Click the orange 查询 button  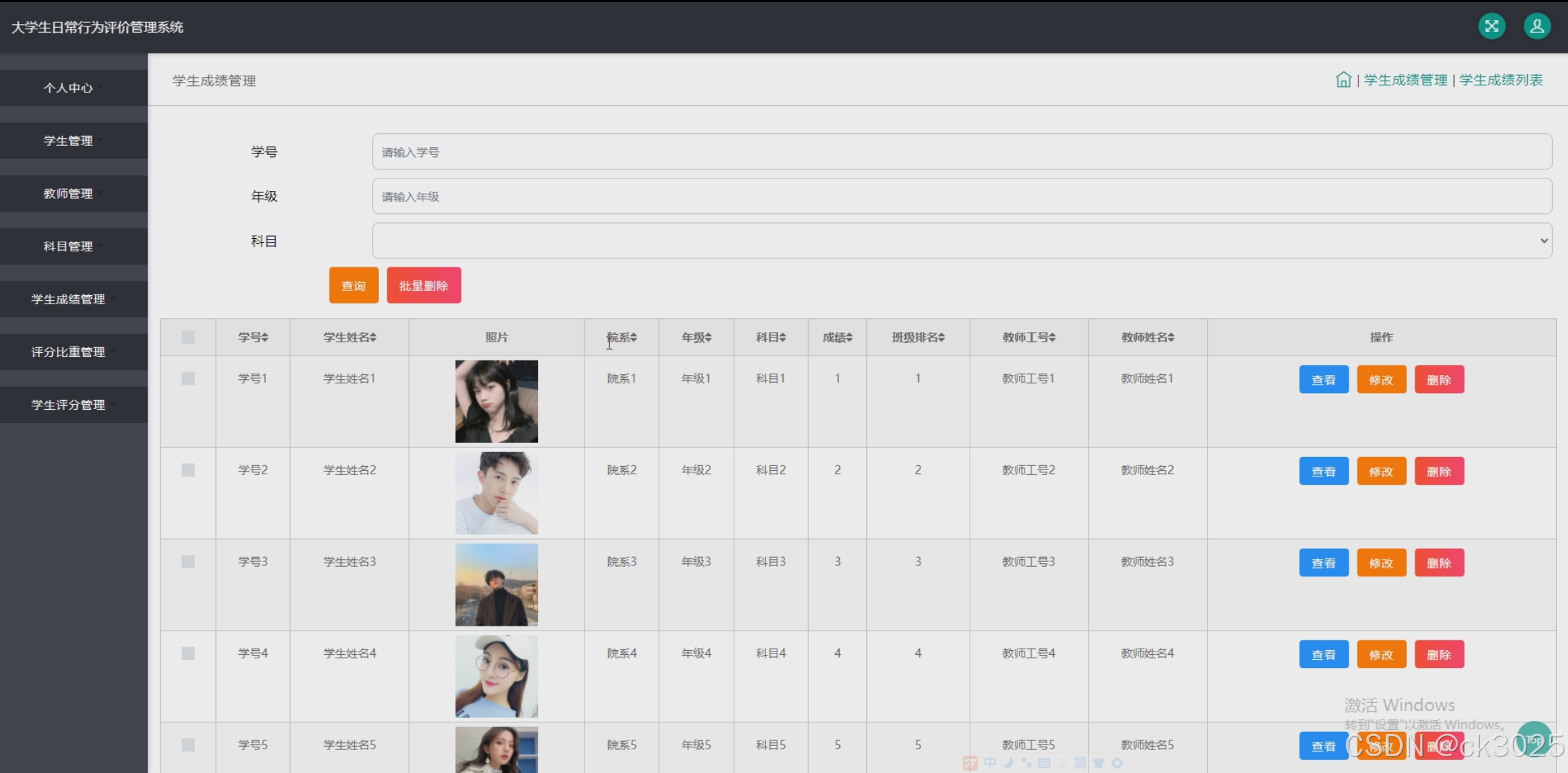pos(353,285)
